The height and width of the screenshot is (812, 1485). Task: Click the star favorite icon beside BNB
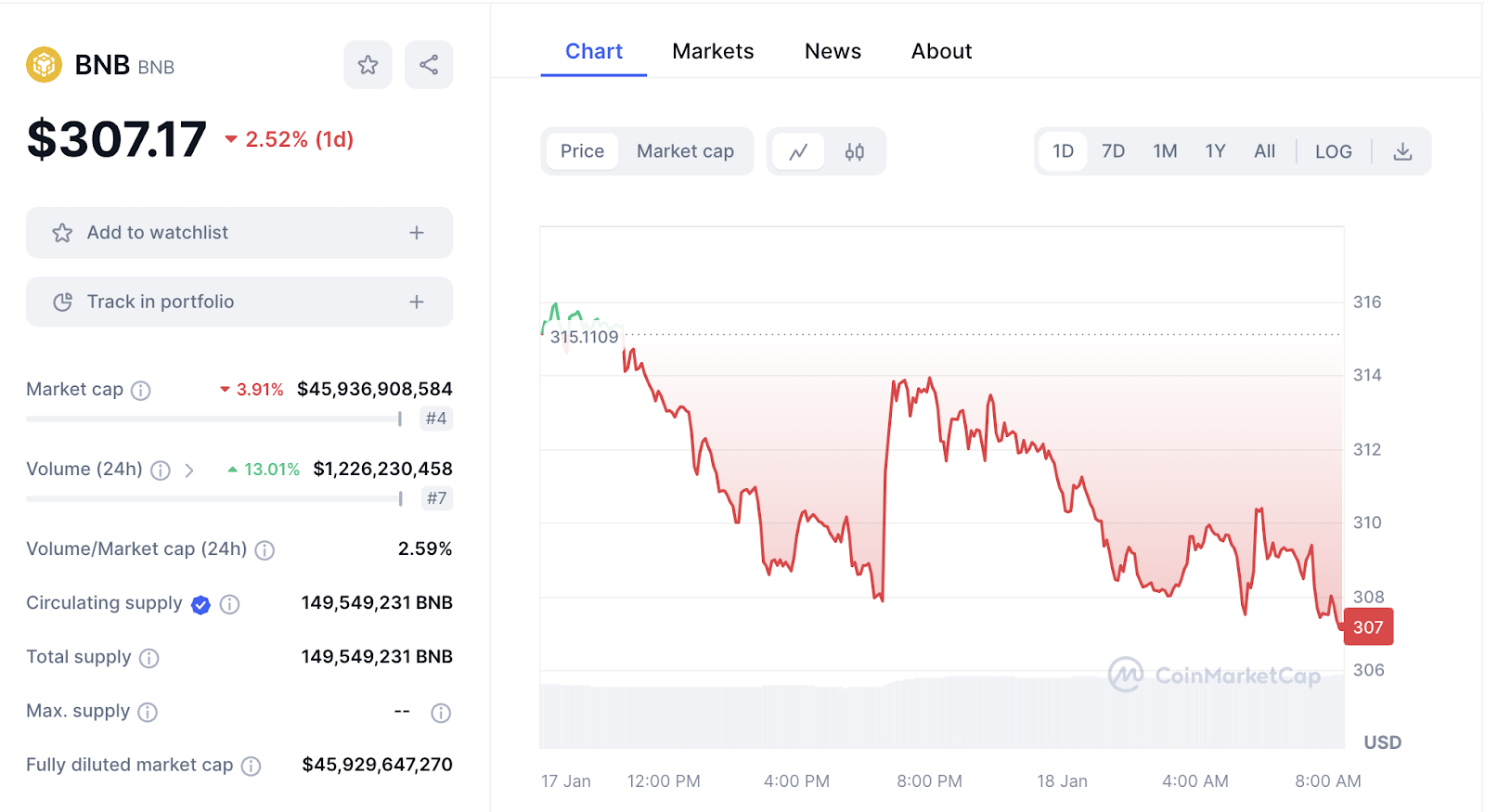pos(368,65)
